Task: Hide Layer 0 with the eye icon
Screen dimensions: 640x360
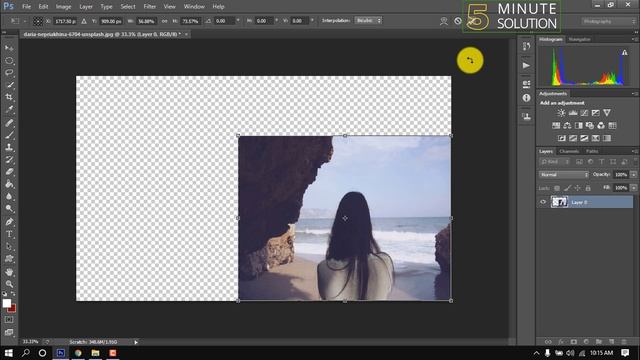Action: point(543,202)
